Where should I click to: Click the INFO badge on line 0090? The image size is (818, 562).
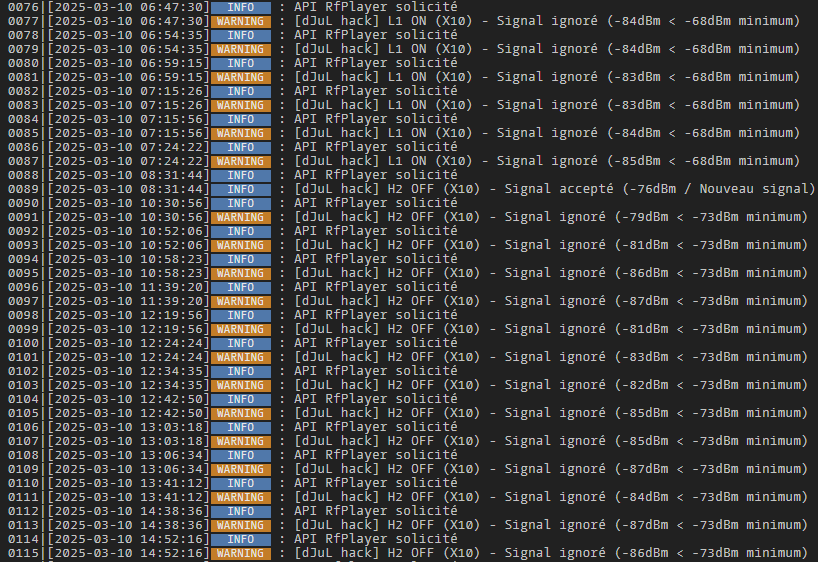(x=240, y=203)
